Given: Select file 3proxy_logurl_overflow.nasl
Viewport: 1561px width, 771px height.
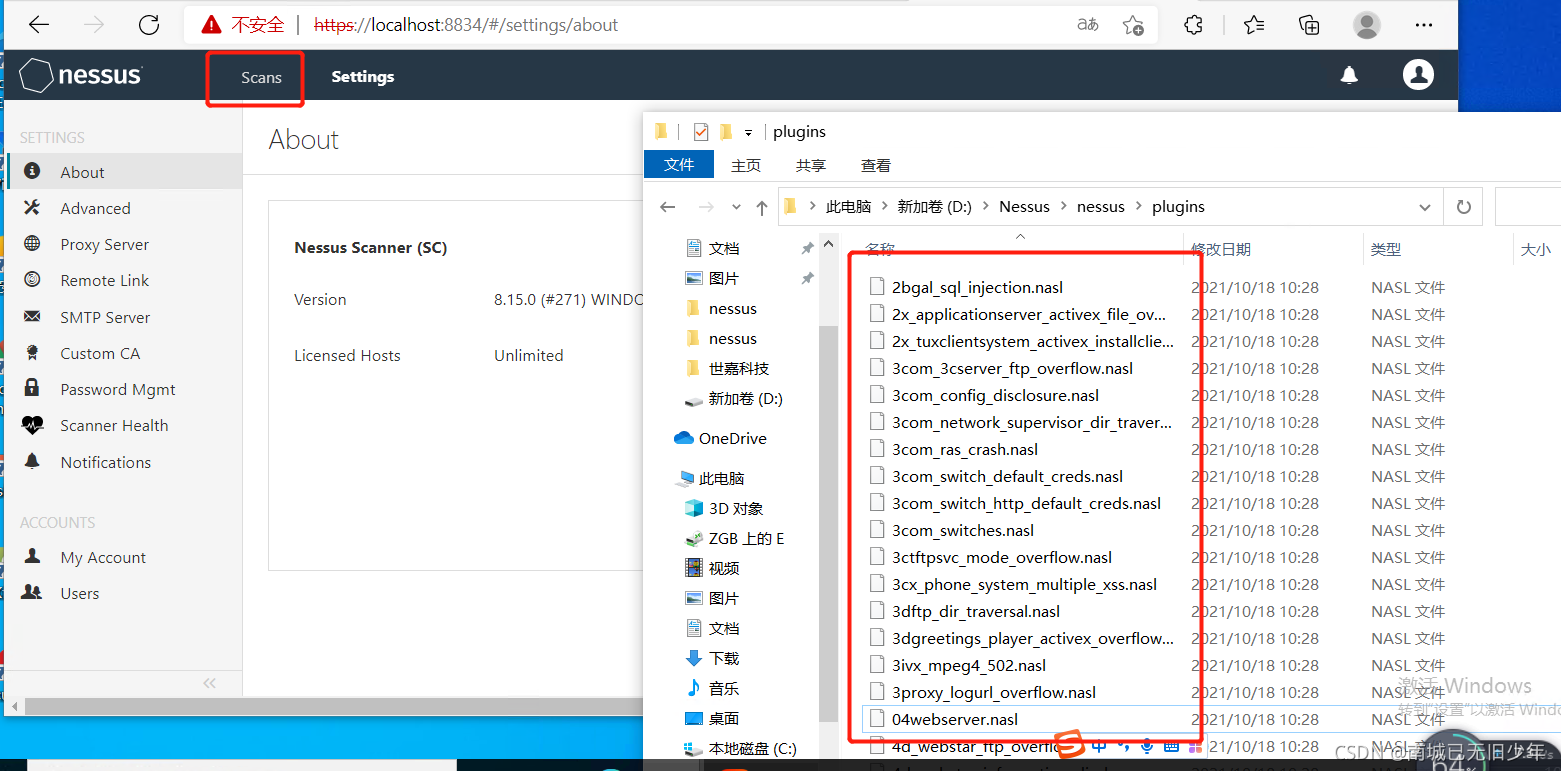Looking at the screenshot, I should coord(994,692).
